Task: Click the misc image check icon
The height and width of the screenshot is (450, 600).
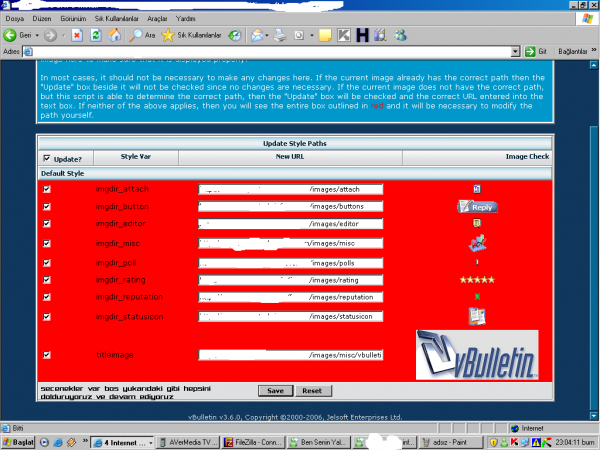Action: (x=477, y=243)
